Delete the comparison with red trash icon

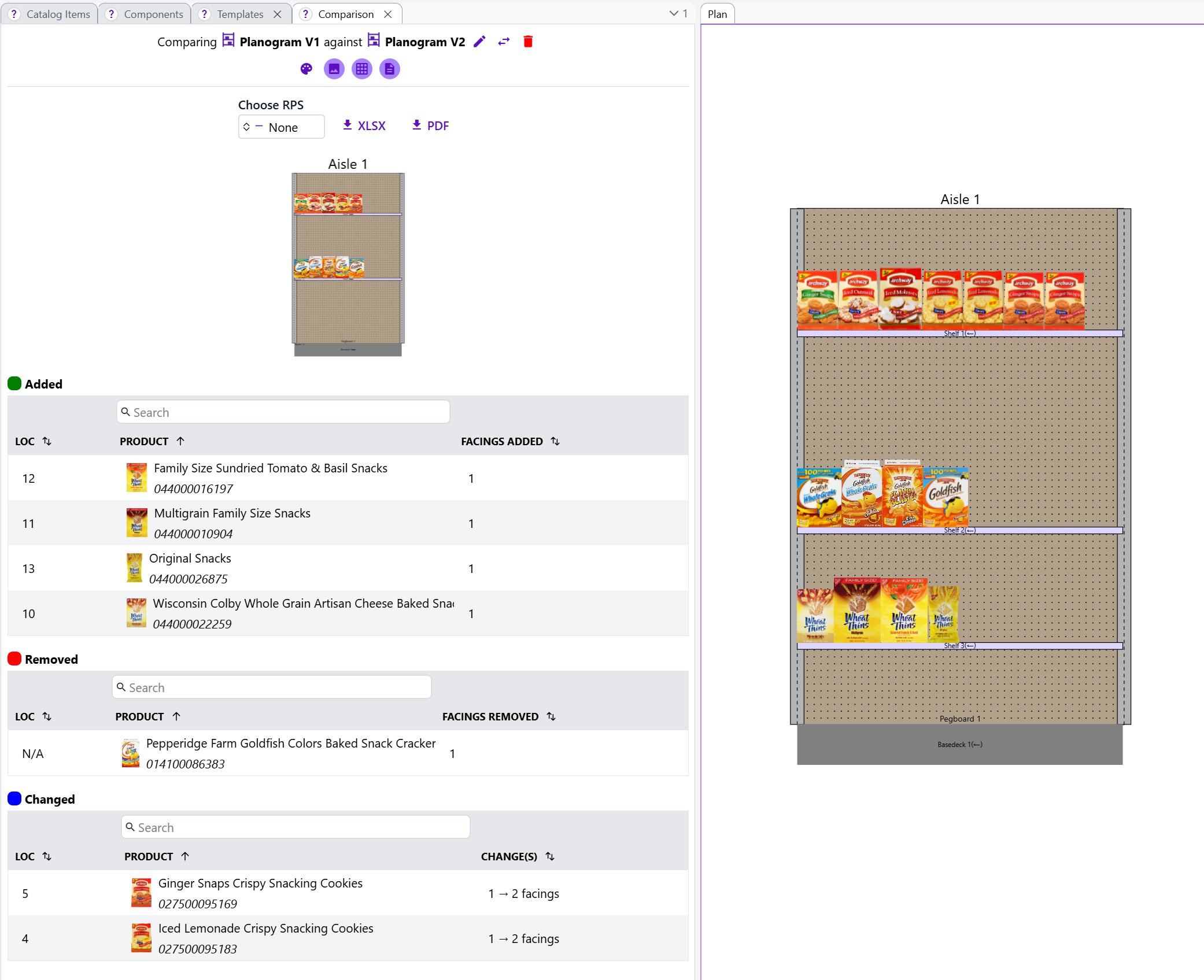528,42
